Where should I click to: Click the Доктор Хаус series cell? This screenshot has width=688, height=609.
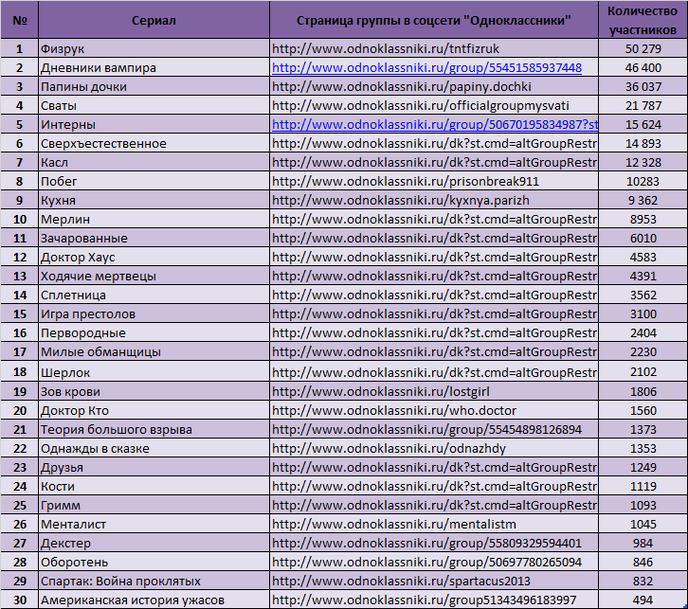pyautogui.click(x=154, y=257)
